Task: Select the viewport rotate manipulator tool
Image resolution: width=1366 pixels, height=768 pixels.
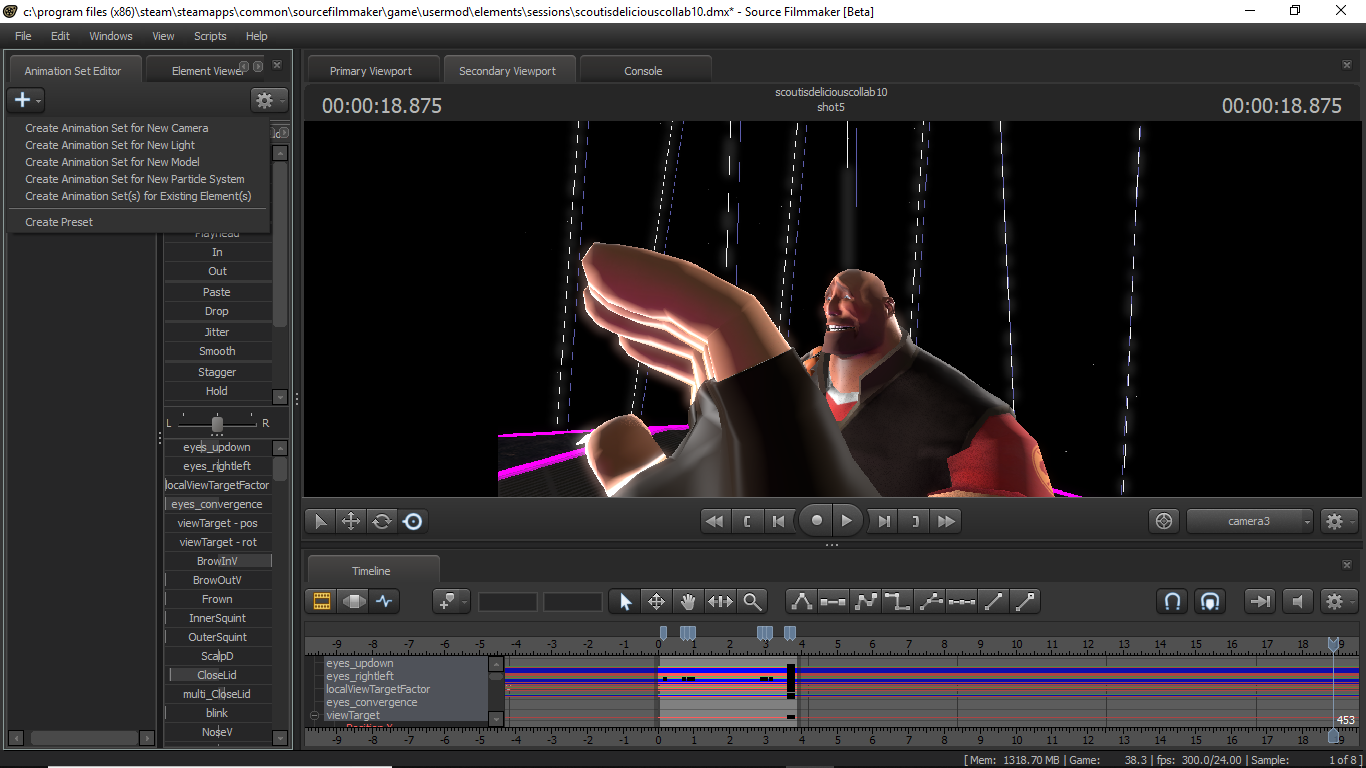Action: pyautogui.click(x=382, y=521)
